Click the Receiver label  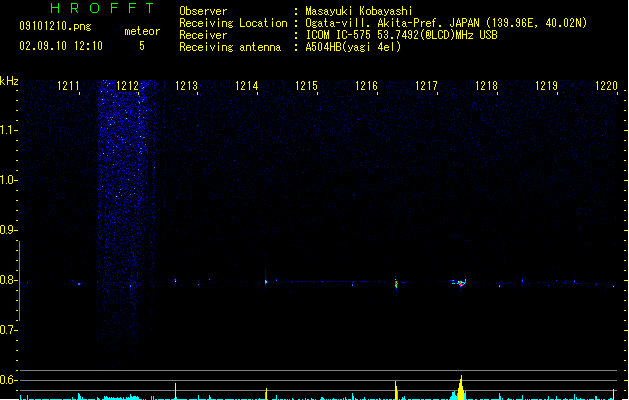click(203, 35)
